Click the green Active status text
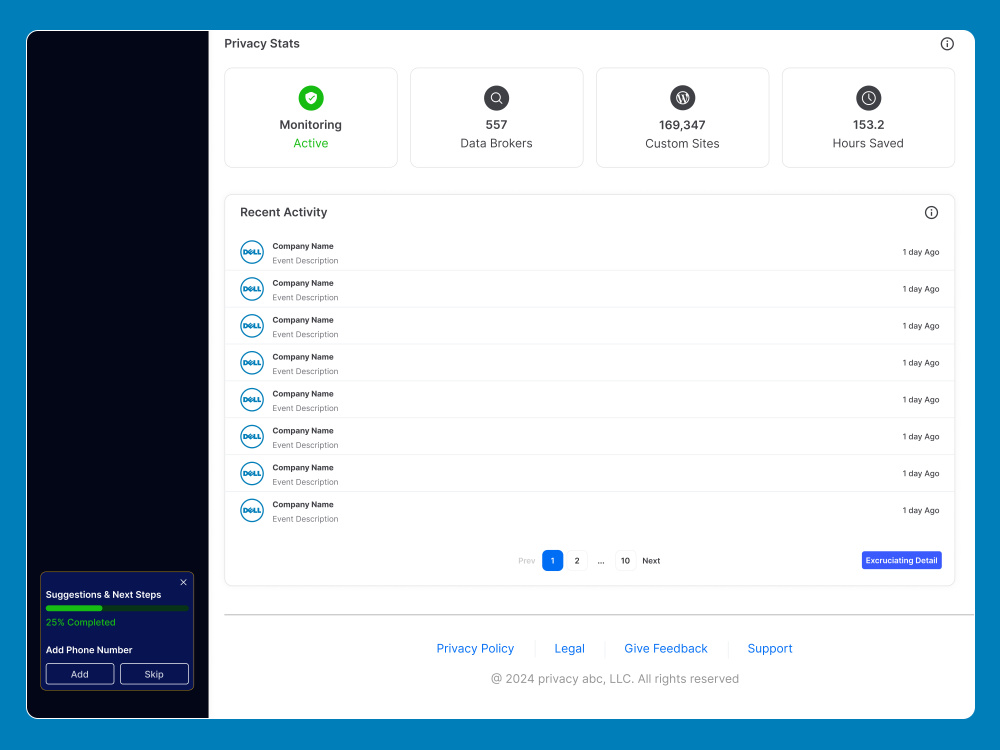The image size is (1000, 750). pyautogui.click(x=311, y=143)
